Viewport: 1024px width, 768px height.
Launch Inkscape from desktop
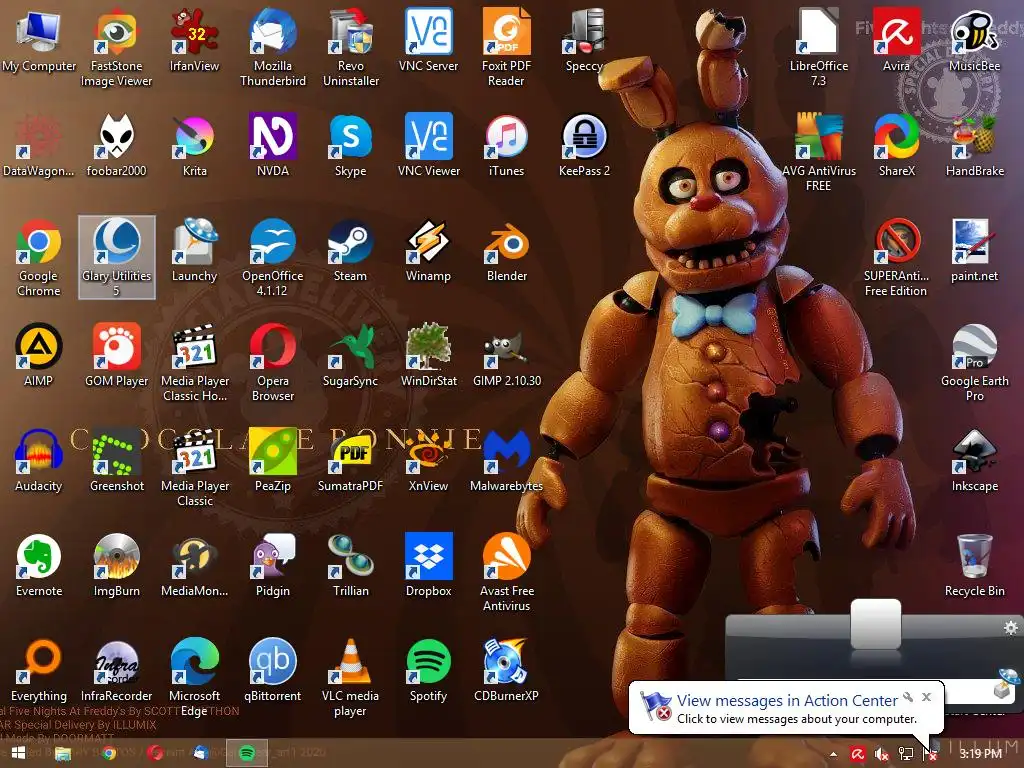(x=974, y=461)
